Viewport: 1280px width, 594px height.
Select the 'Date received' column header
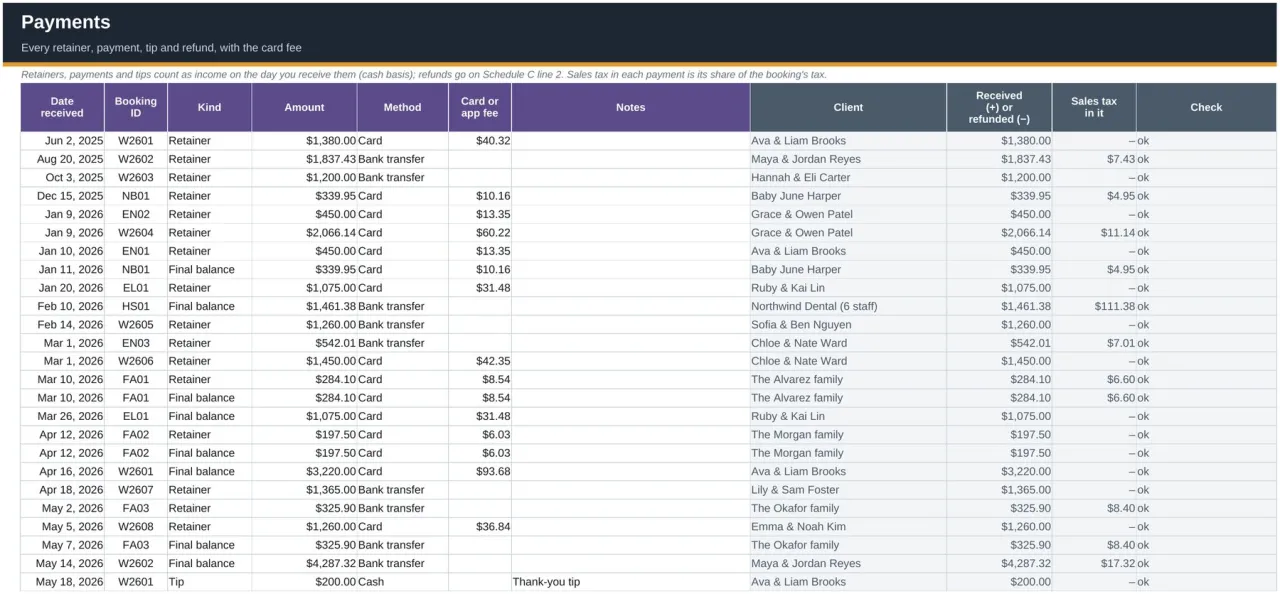point(62,107)
